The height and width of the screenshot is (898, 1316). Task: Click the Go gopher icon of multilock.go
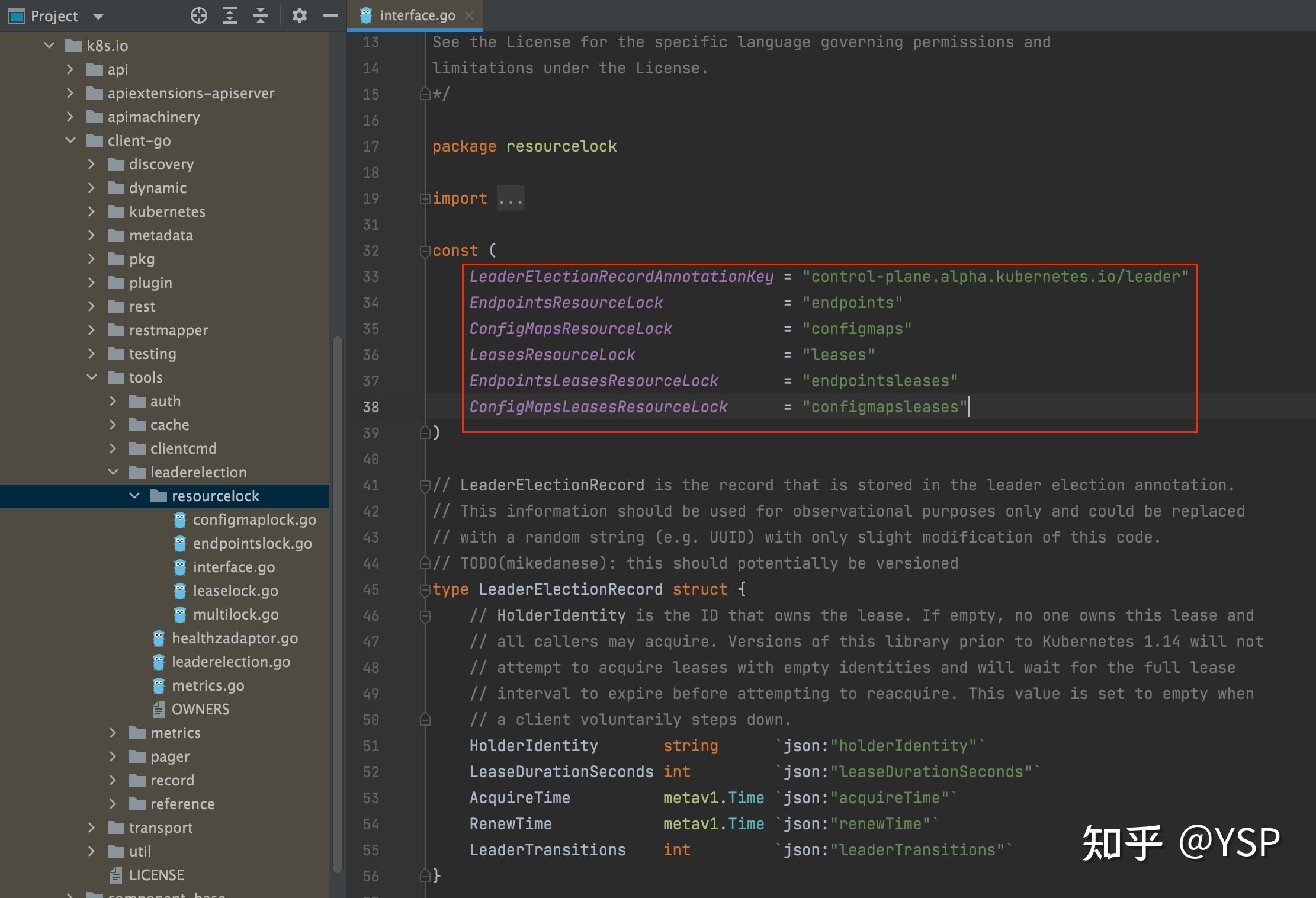(x=180, y=615)
